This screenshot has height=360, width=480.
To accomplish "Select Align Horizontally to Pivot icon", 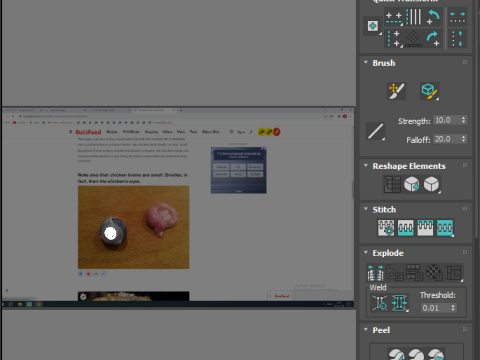I will tap(394, 17).
